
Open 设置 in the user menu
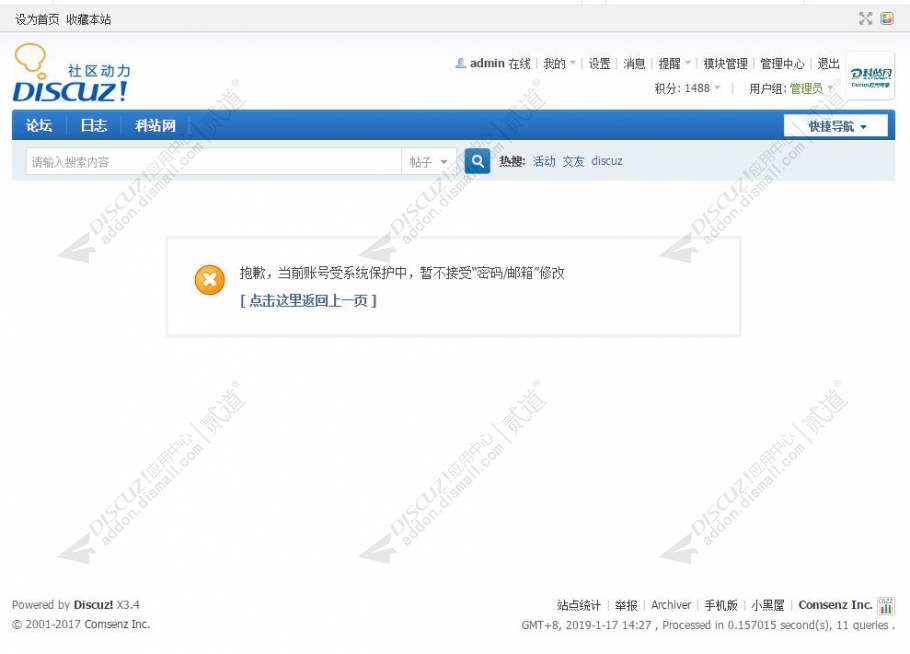[600, 63]
